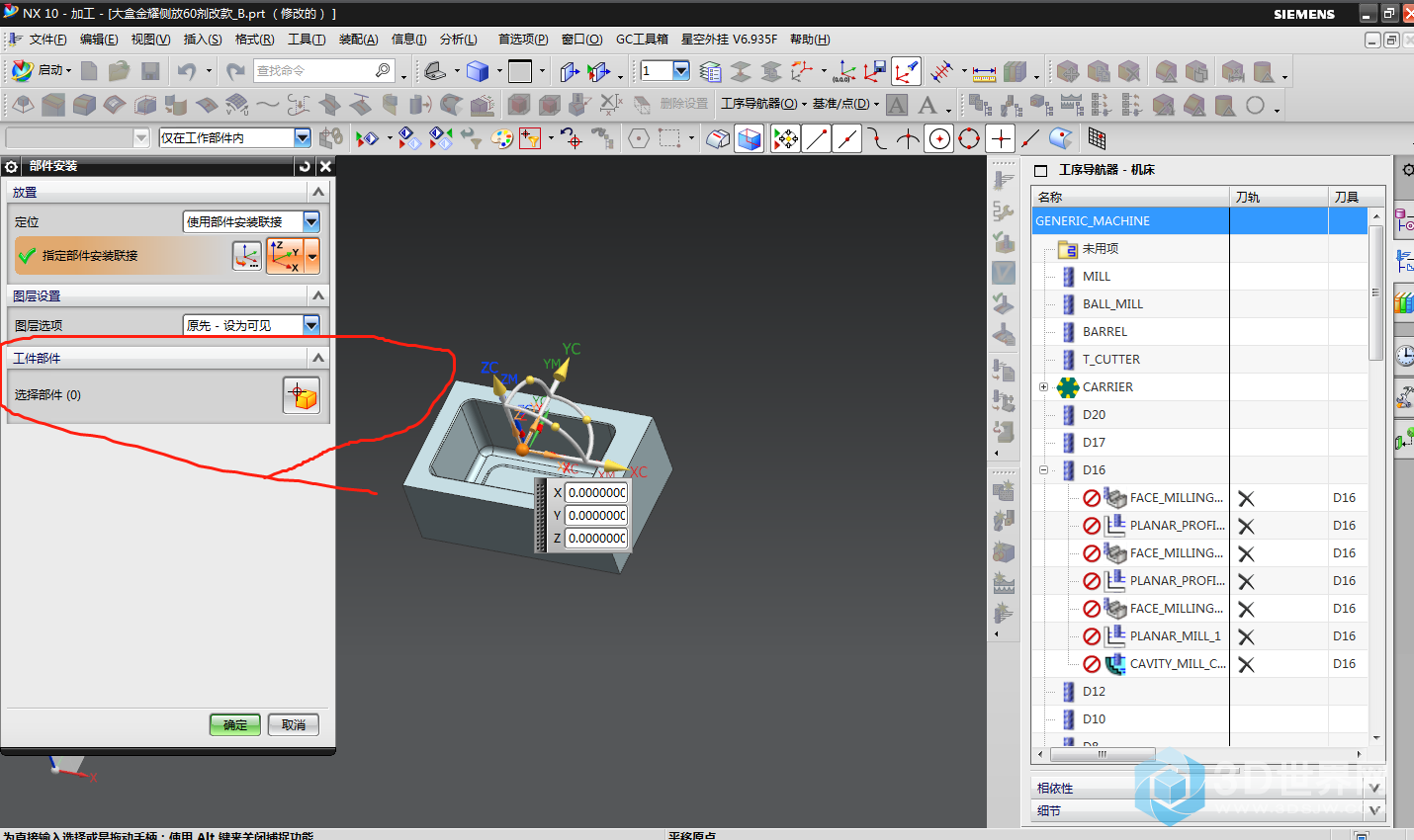Click the Select Part cube icon in dialog
This screenshot has width=1414, height=840.
point(302,395)
